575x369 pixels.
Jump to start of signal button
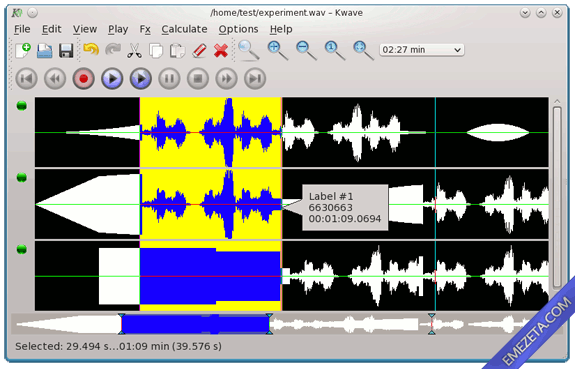(x=26, y=78)
